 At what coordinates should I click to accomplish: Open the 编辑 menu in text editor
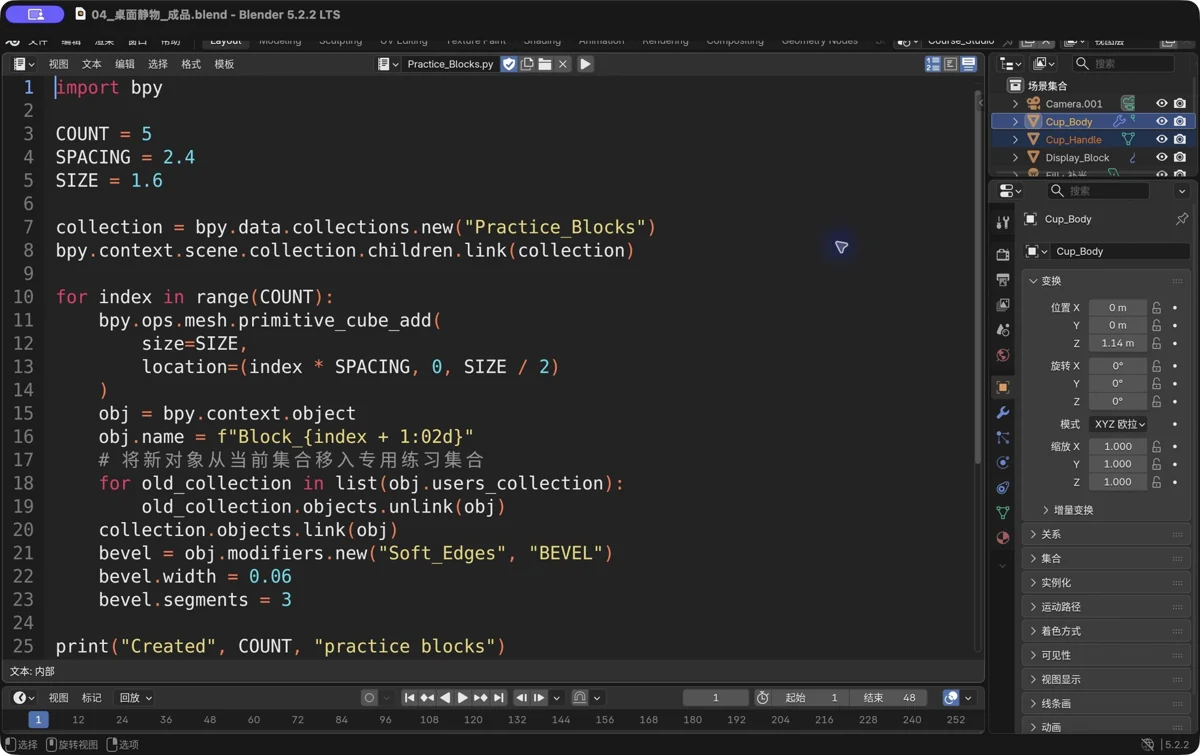(125, 64)
